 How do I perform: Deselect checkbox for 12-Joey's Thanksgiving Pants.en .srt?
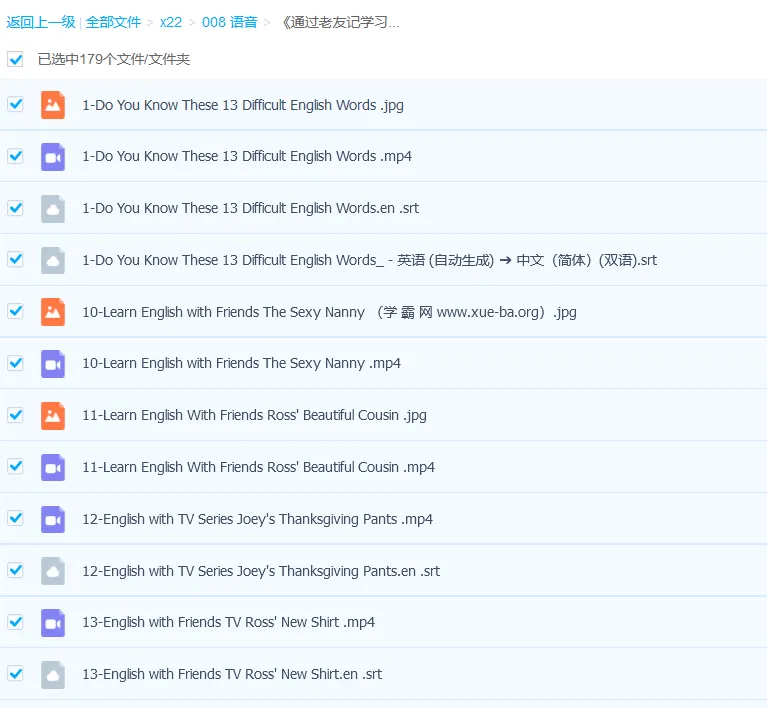point(15,570)
